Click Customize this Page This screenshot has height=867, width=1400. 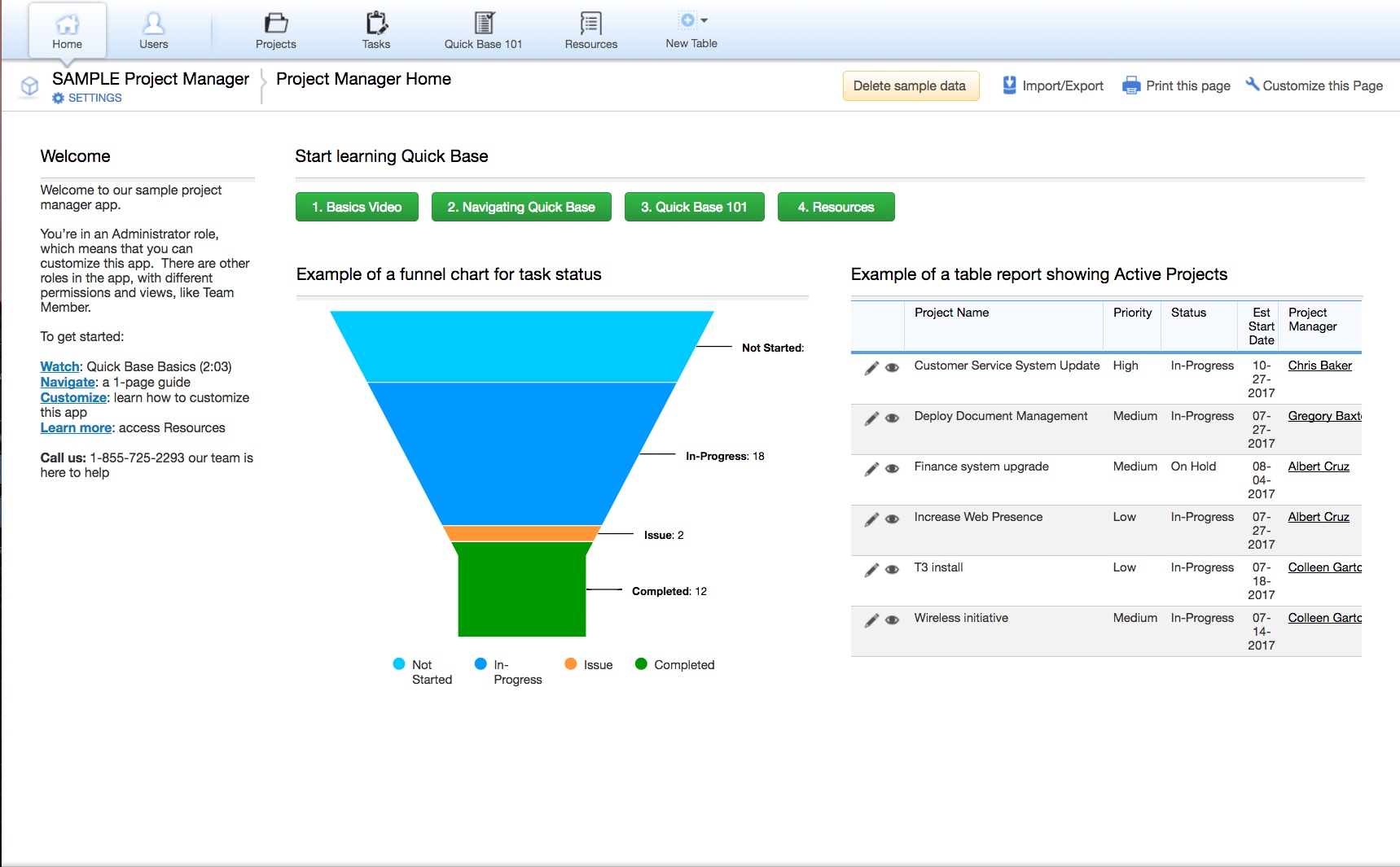1314,85
